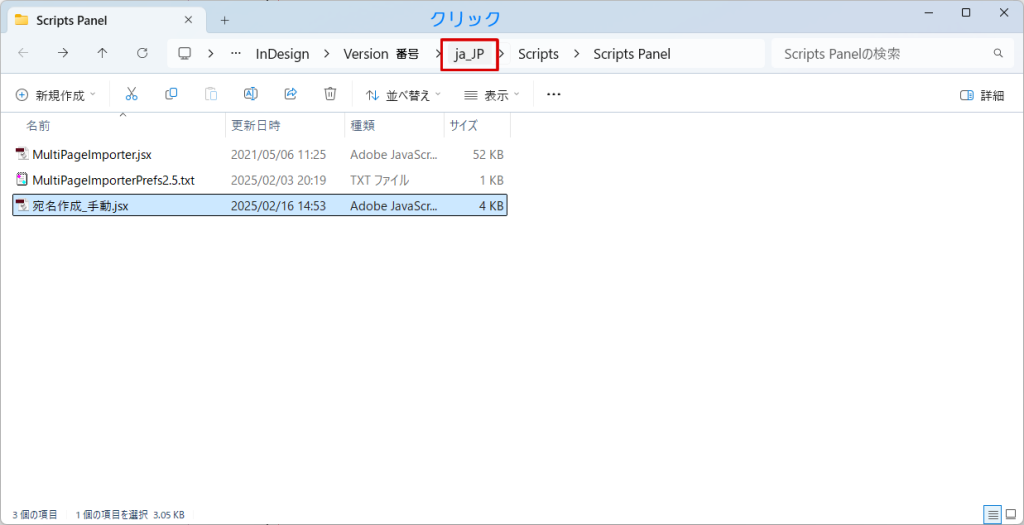Go up one folder with Up arrow
The height and width of the screenshot is (525, 1024).
102,53
